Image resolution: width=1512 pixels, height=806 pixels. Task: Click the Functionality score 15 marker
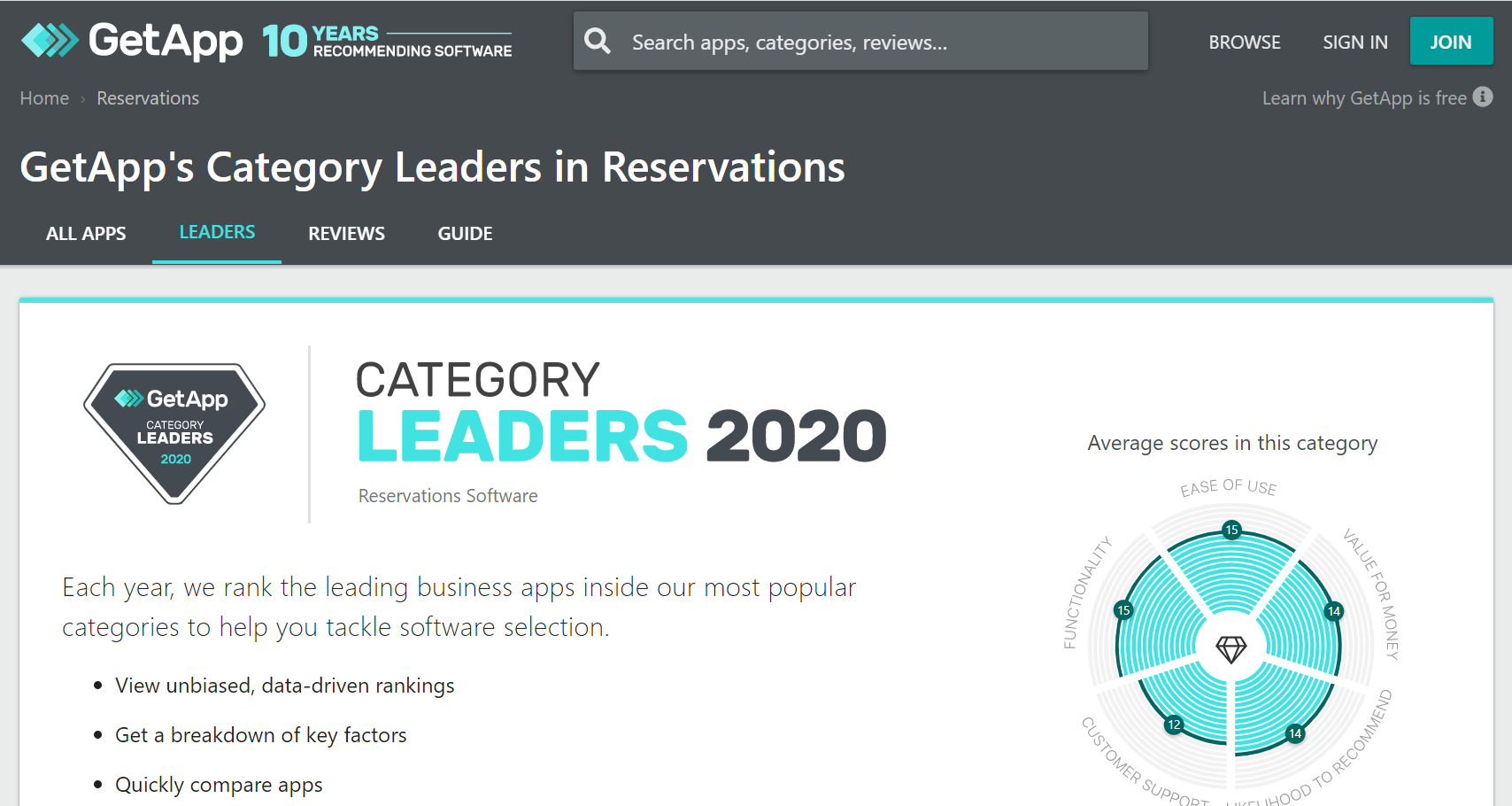(x=1123, y=609)
